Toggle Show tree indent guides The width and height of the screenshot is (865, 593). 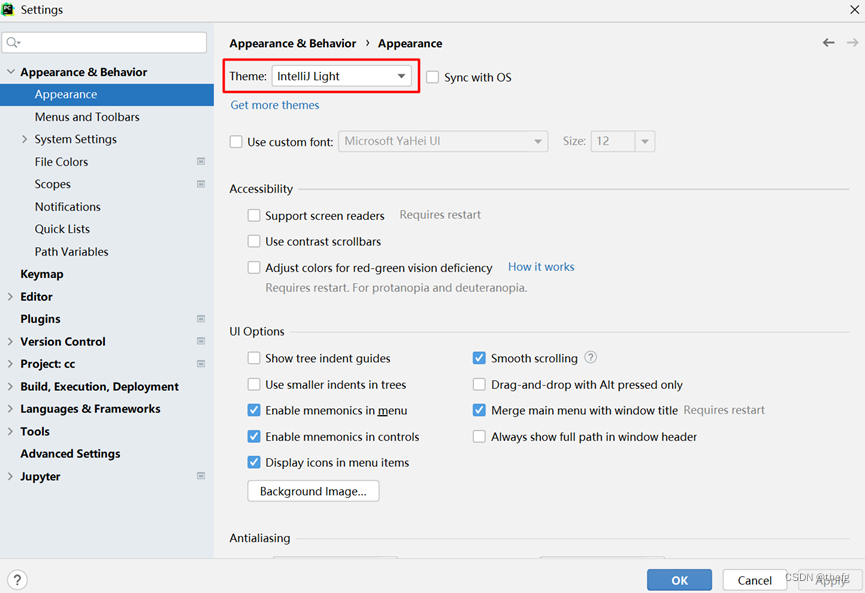coord(254,358)
